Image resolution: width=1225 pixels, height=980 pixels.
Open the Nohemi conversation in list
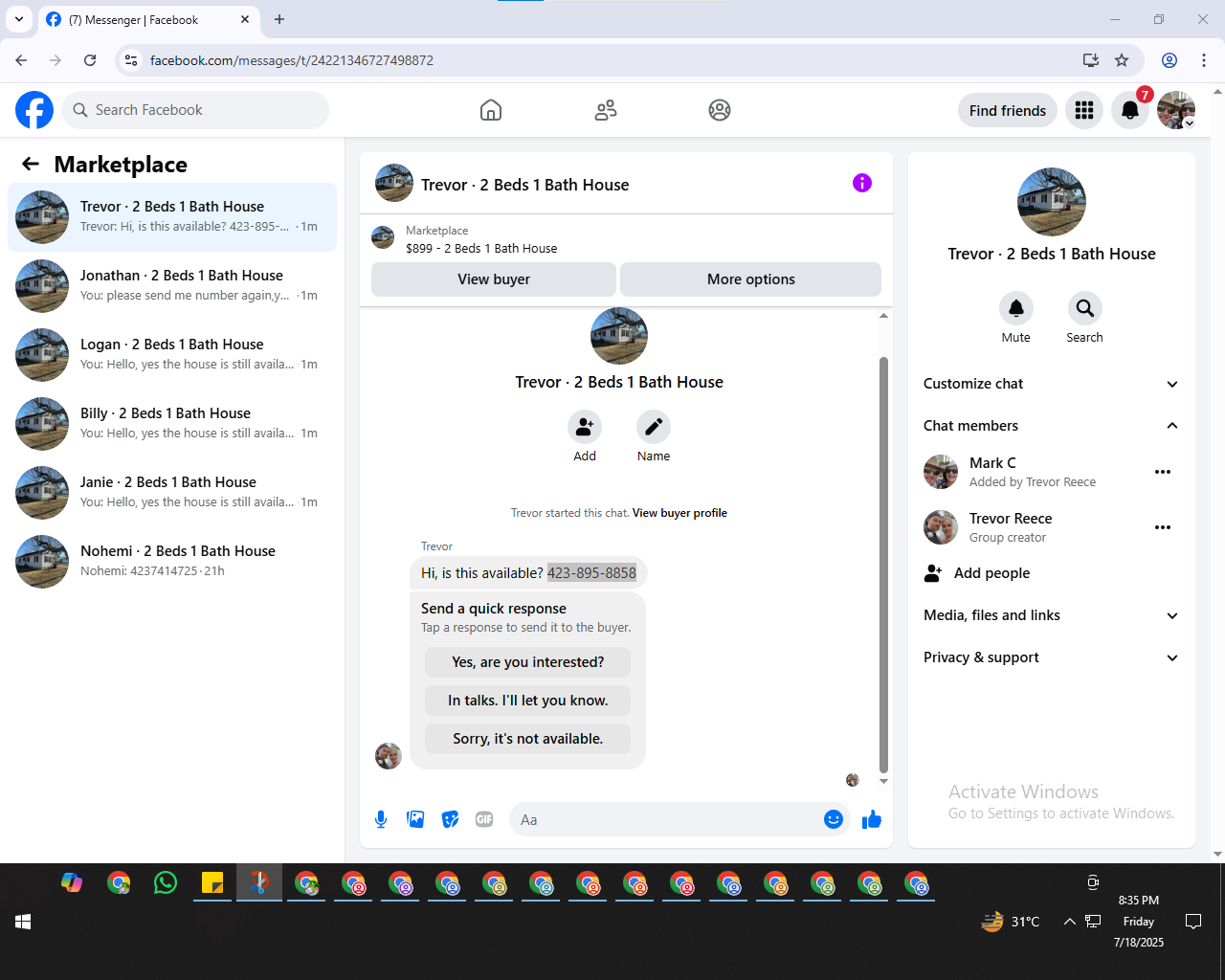click(x=172, y=562)
